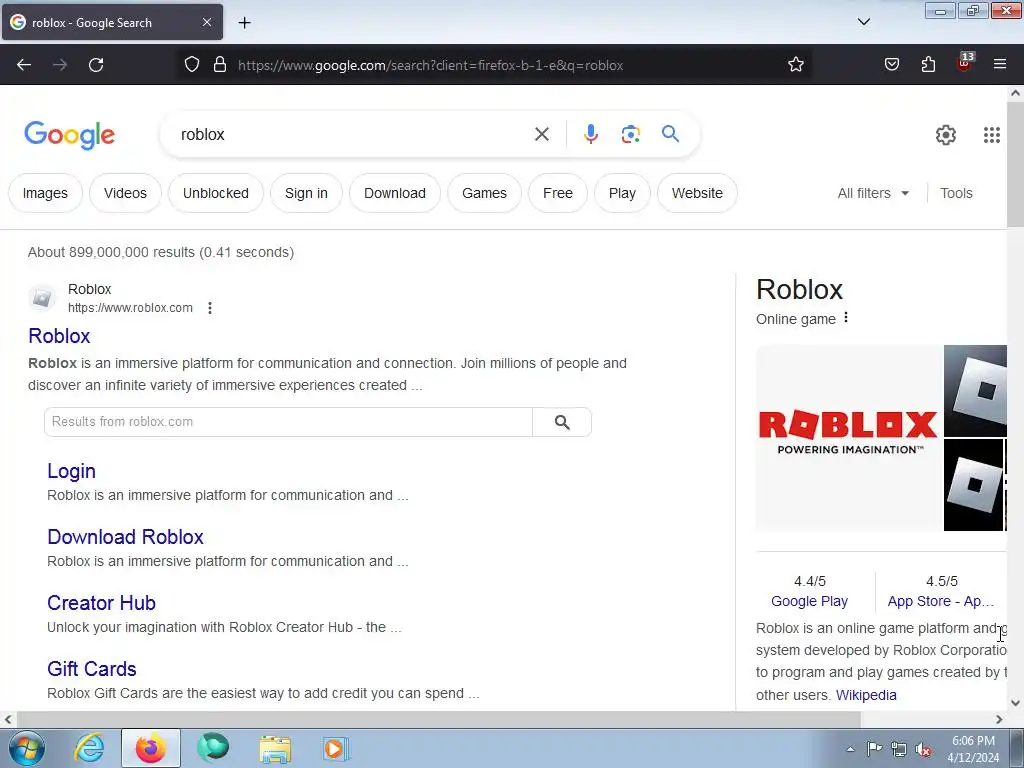1024x768 pixels.
Task: Open File Explorer from taskbar
Action: coord(275,749)
